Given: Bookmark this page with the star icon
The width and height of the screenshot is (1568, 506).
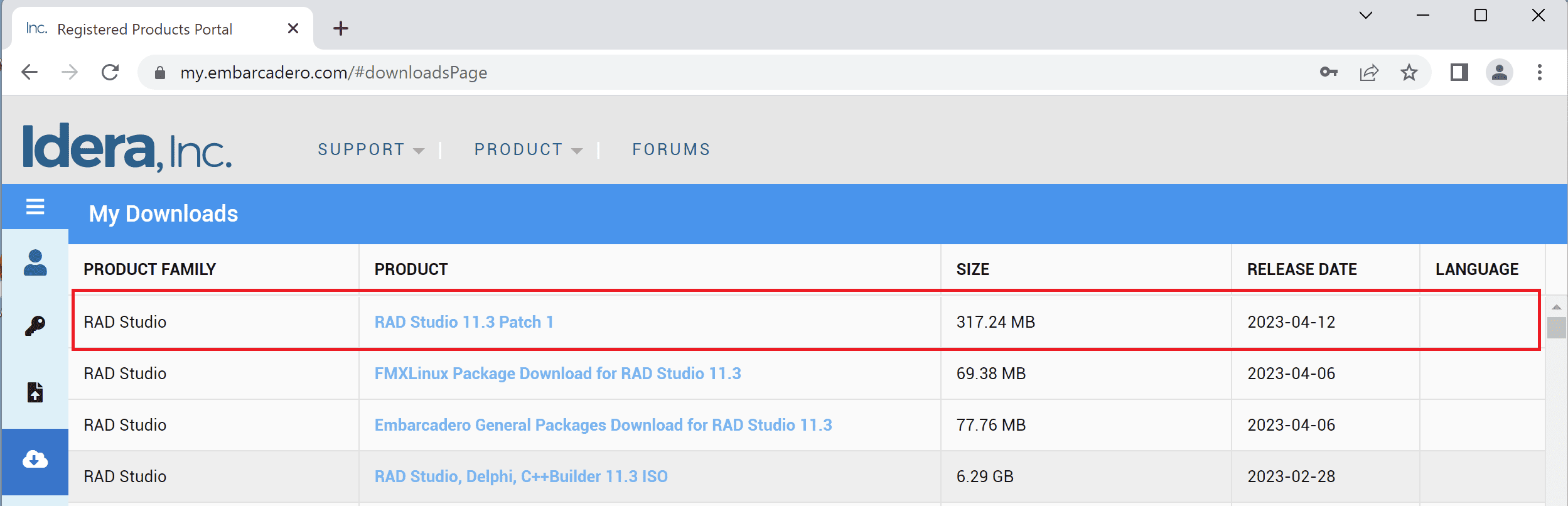Looking at the screenshot, I should (x=1409, y=72).
